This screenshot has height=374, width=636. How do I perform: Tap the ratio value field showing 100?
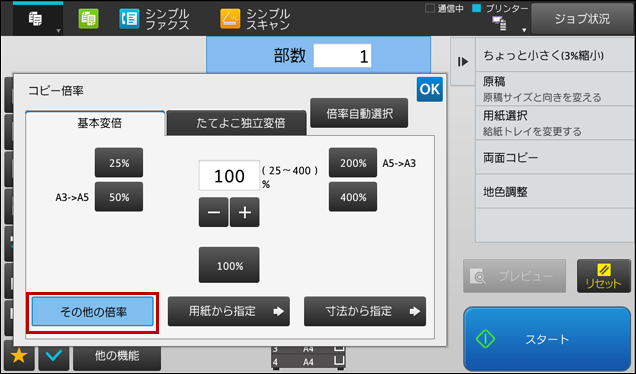[x=229, y=175]
